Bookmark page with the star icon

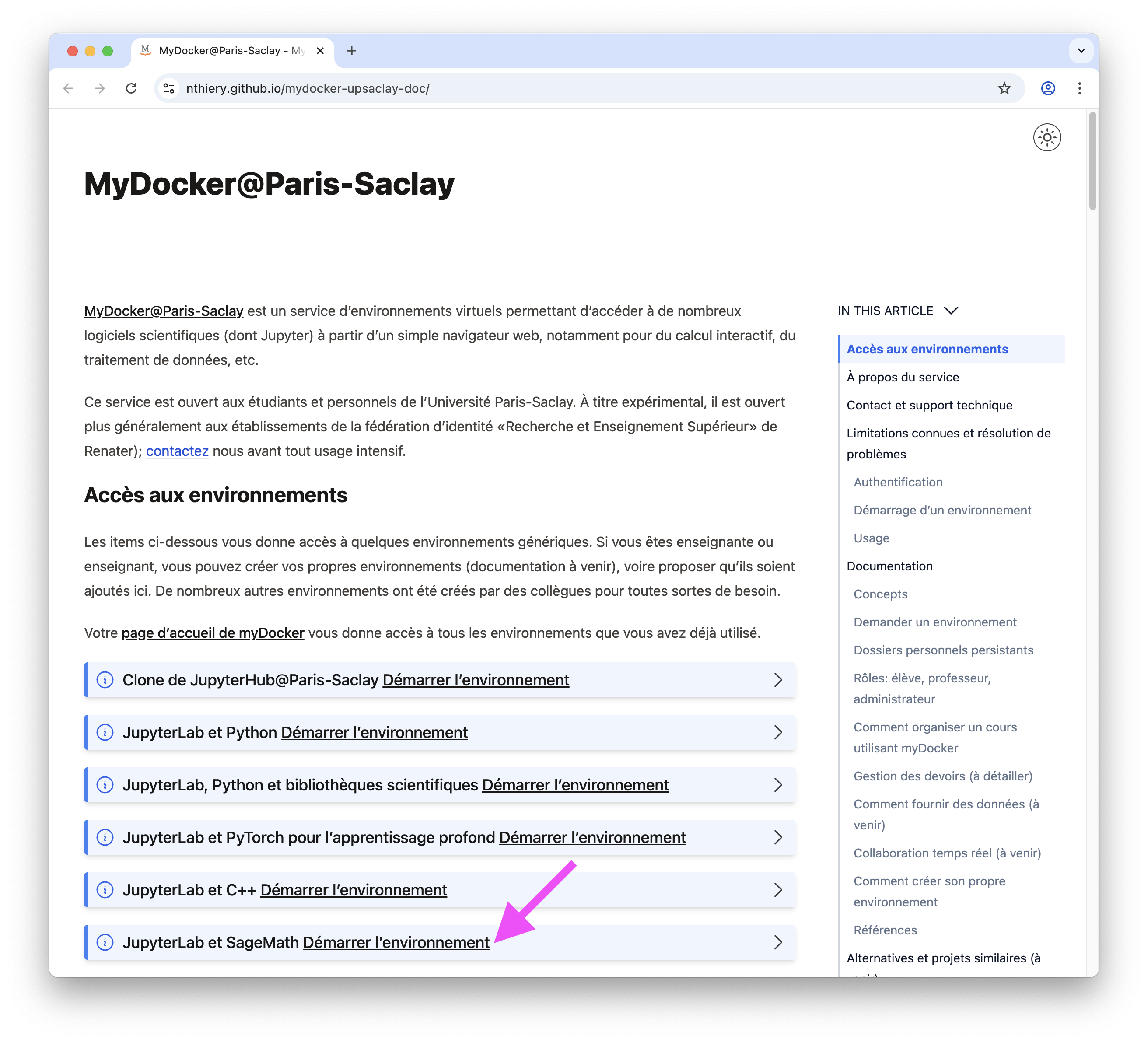1004,88
